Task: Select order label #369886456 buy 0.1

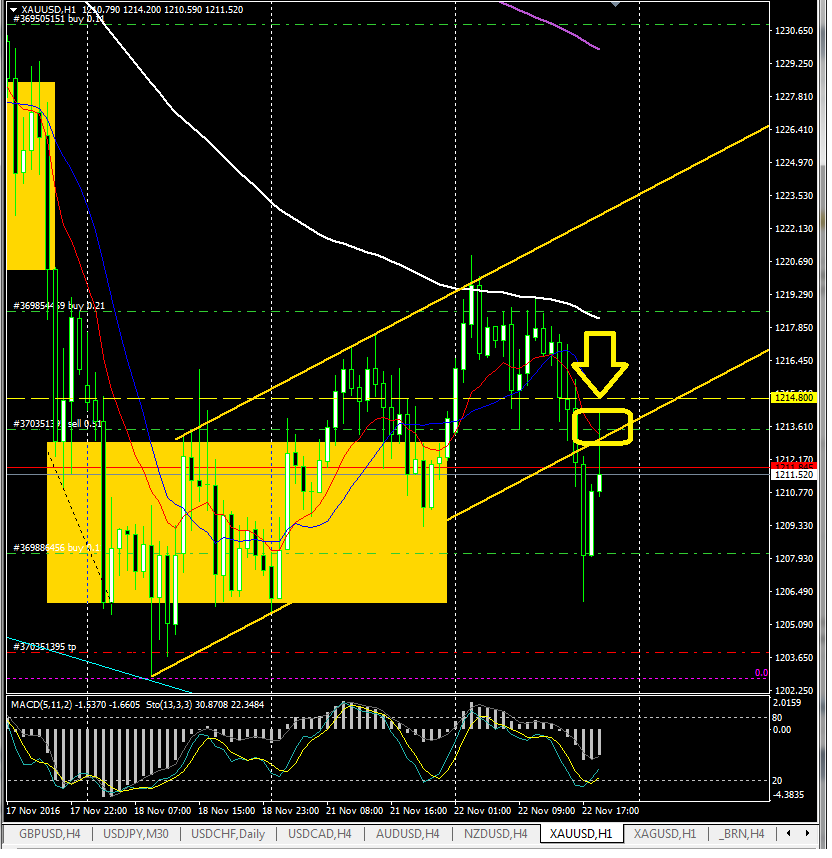Action: coord(56,548)
